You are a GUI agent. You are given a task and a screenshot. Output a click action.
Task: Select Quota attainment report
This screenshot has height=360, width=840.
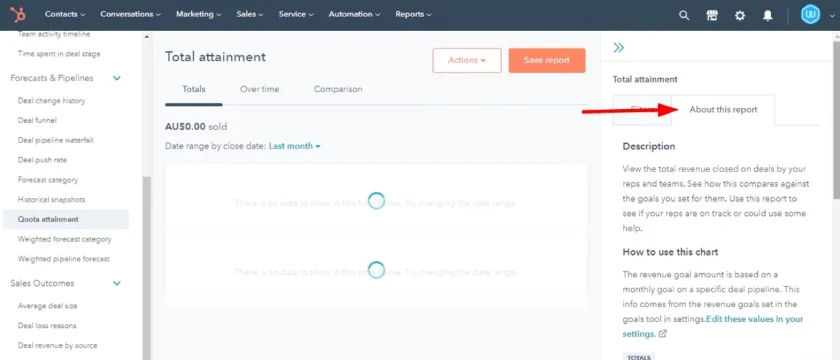click(66, 219)
